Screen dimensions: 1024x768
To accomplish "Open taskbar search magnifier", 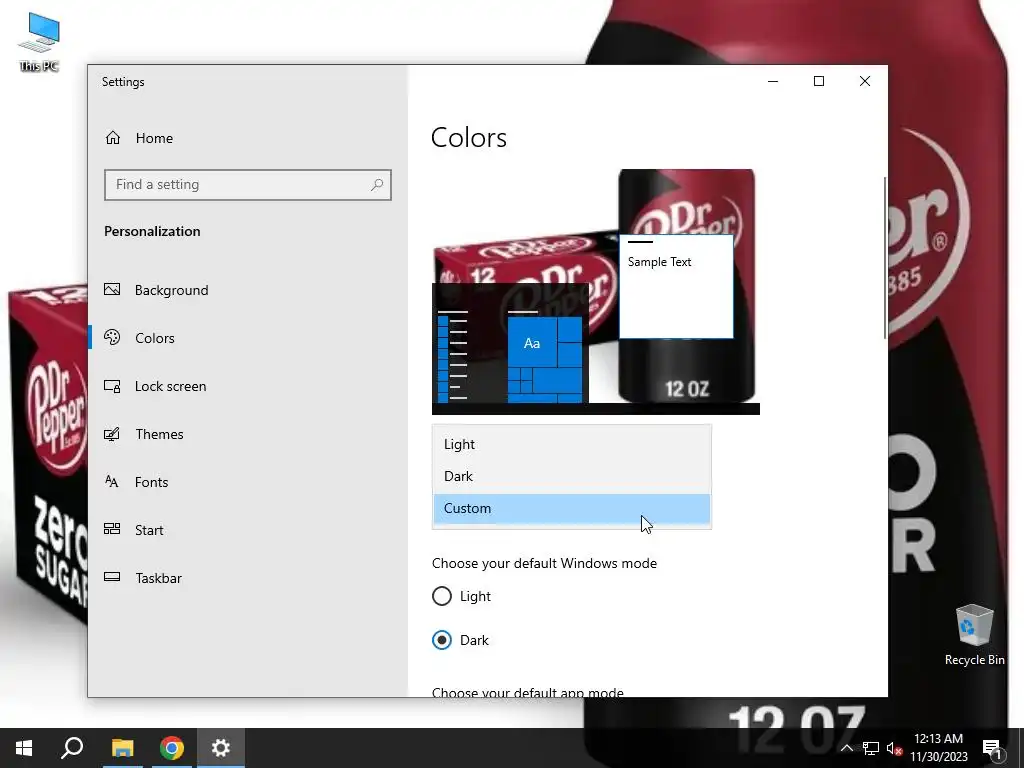I will point(72,748).
